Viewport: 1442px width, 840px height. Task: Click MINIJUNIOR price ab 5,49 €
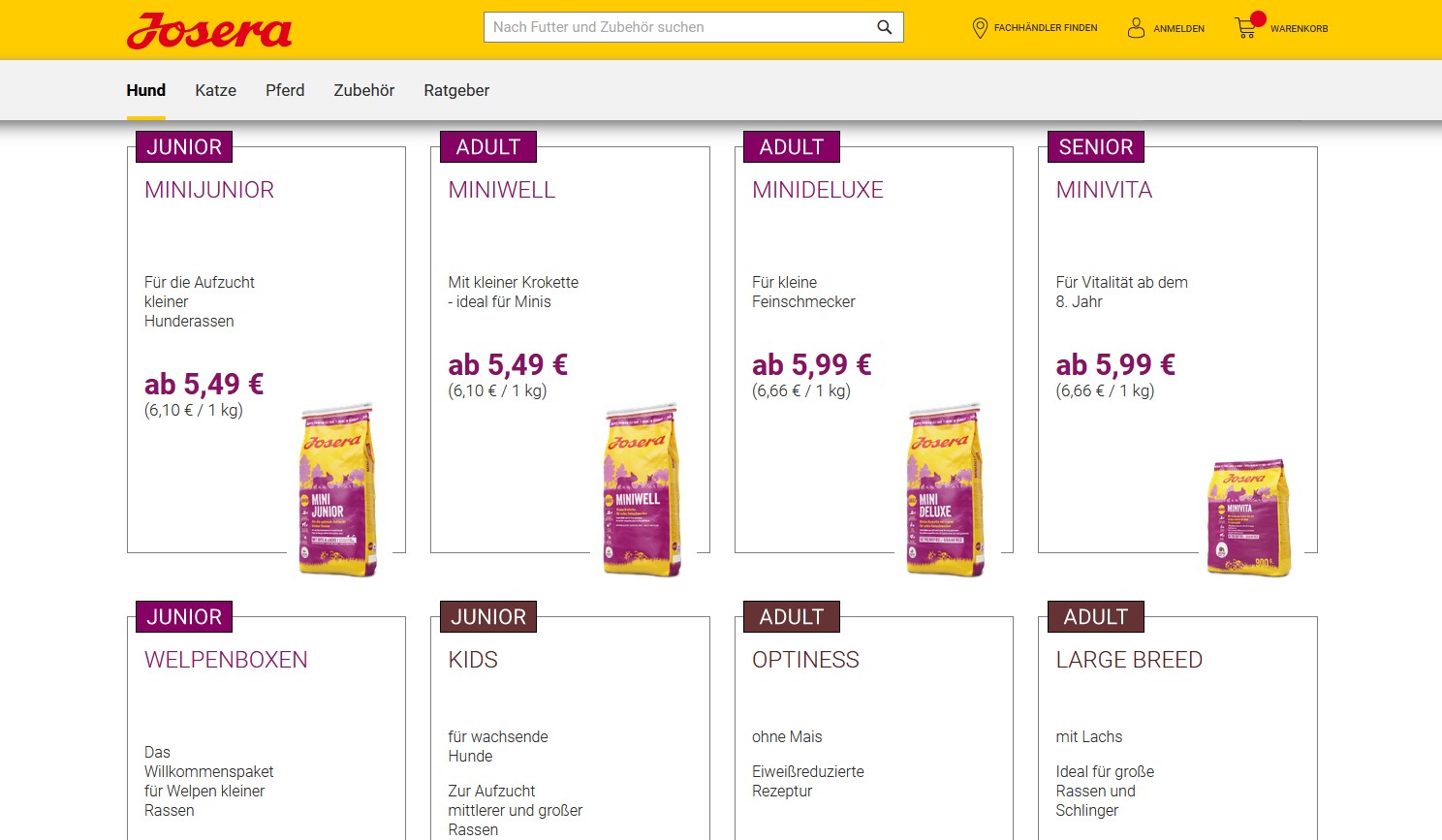[x=204, y=385]
